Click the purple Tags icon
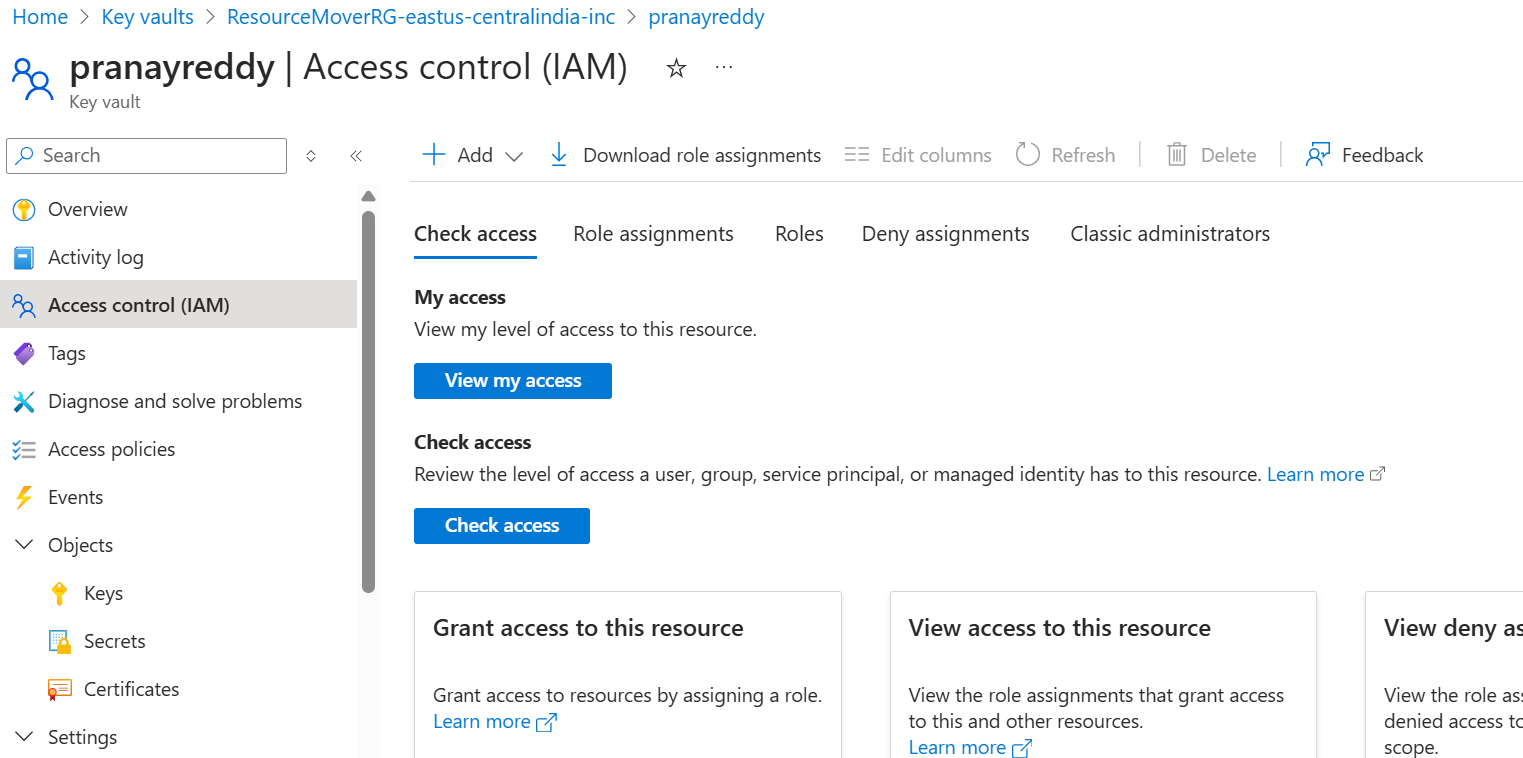Screen dimensions: 1523x758 [24, 354]
